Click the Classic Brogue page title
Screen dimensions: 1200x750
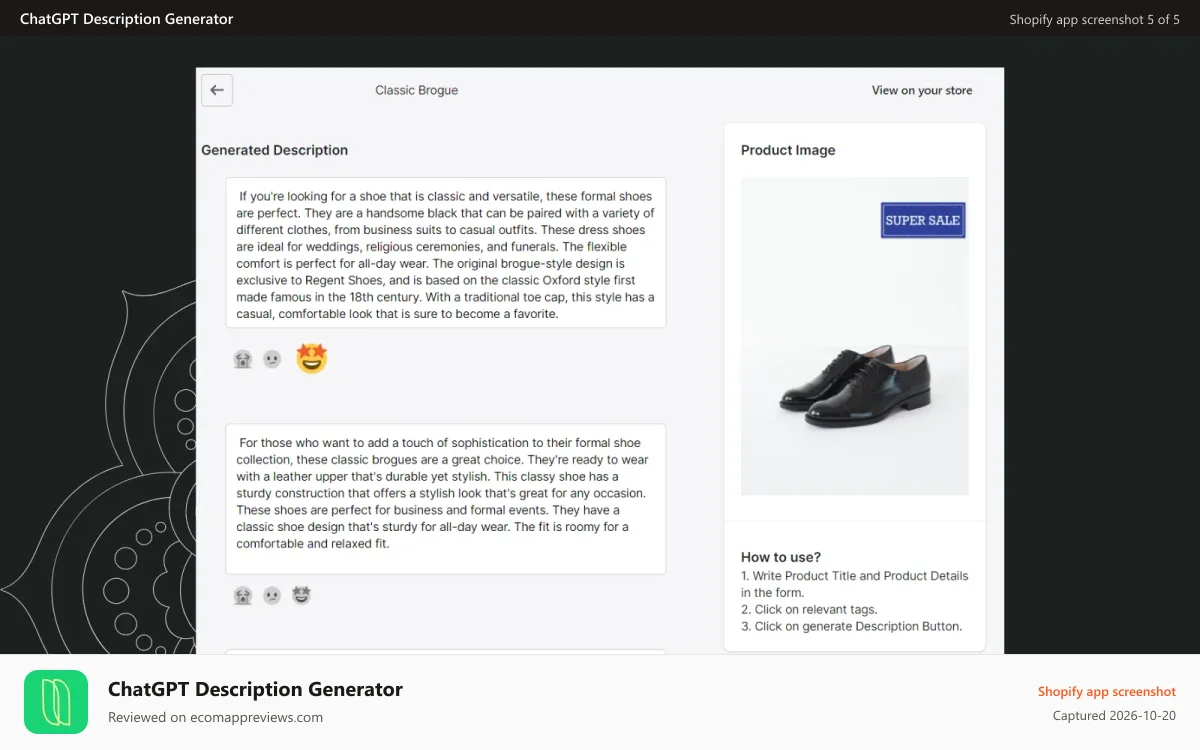(x=417, y=90)
